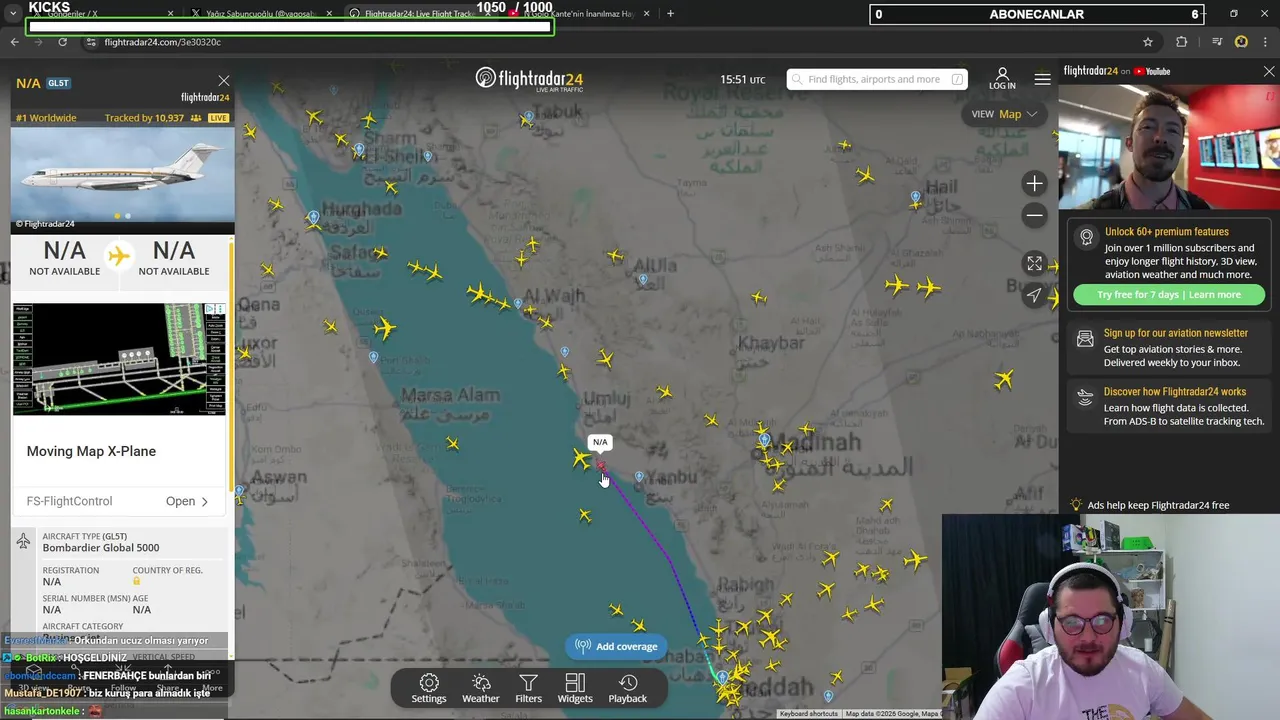1280x720 pixels.
Task: Open the browser media controls icon
Action: pyautogui.click(x=1217, y=42)
